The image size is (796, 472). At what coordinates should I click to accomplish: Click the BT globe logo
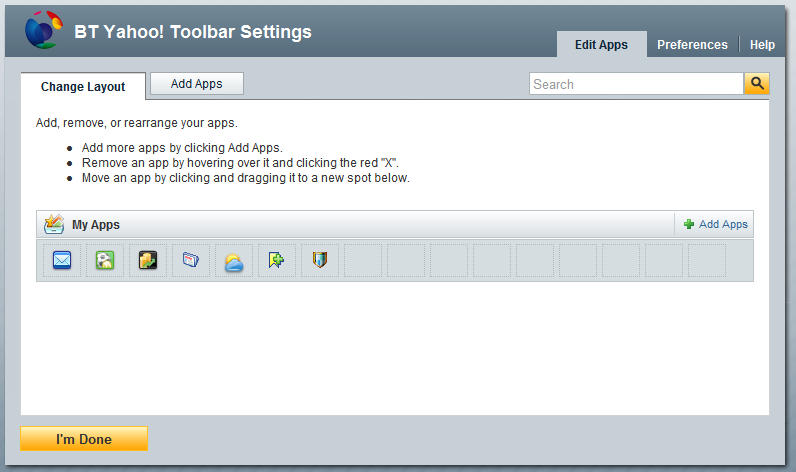click(x=44, y=30)
